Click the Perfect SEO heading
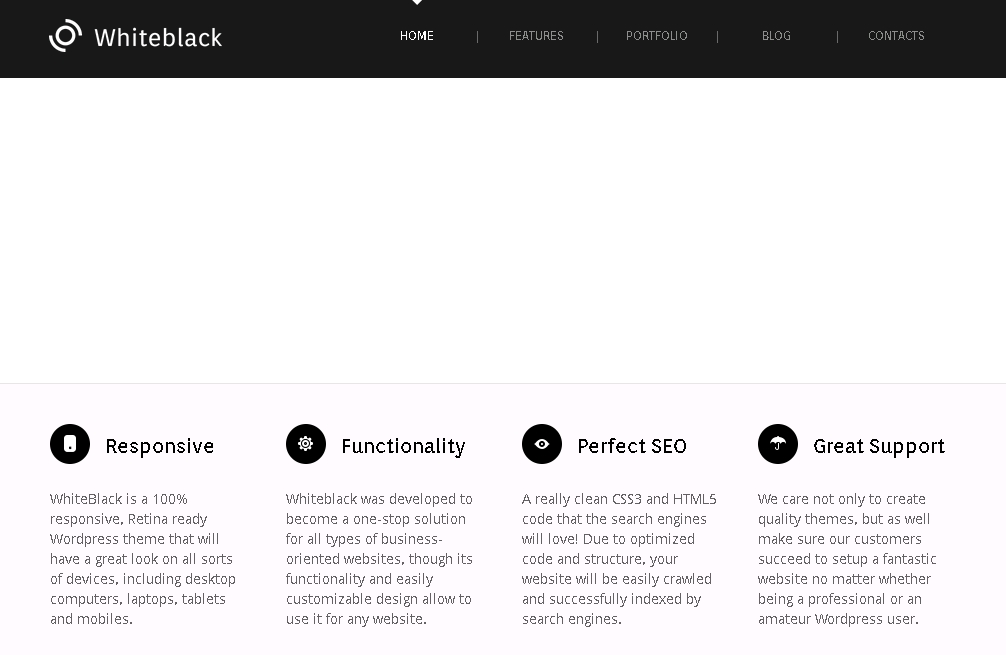Viewport: 1006px width, 655px height. [x=632, y=446]
